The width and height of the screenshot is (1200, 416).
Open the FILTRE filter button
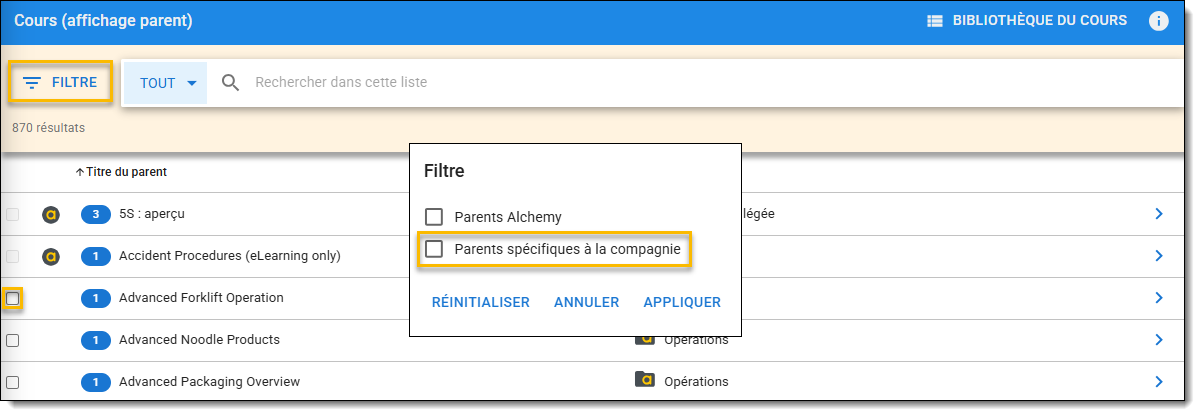coord(60,82)
